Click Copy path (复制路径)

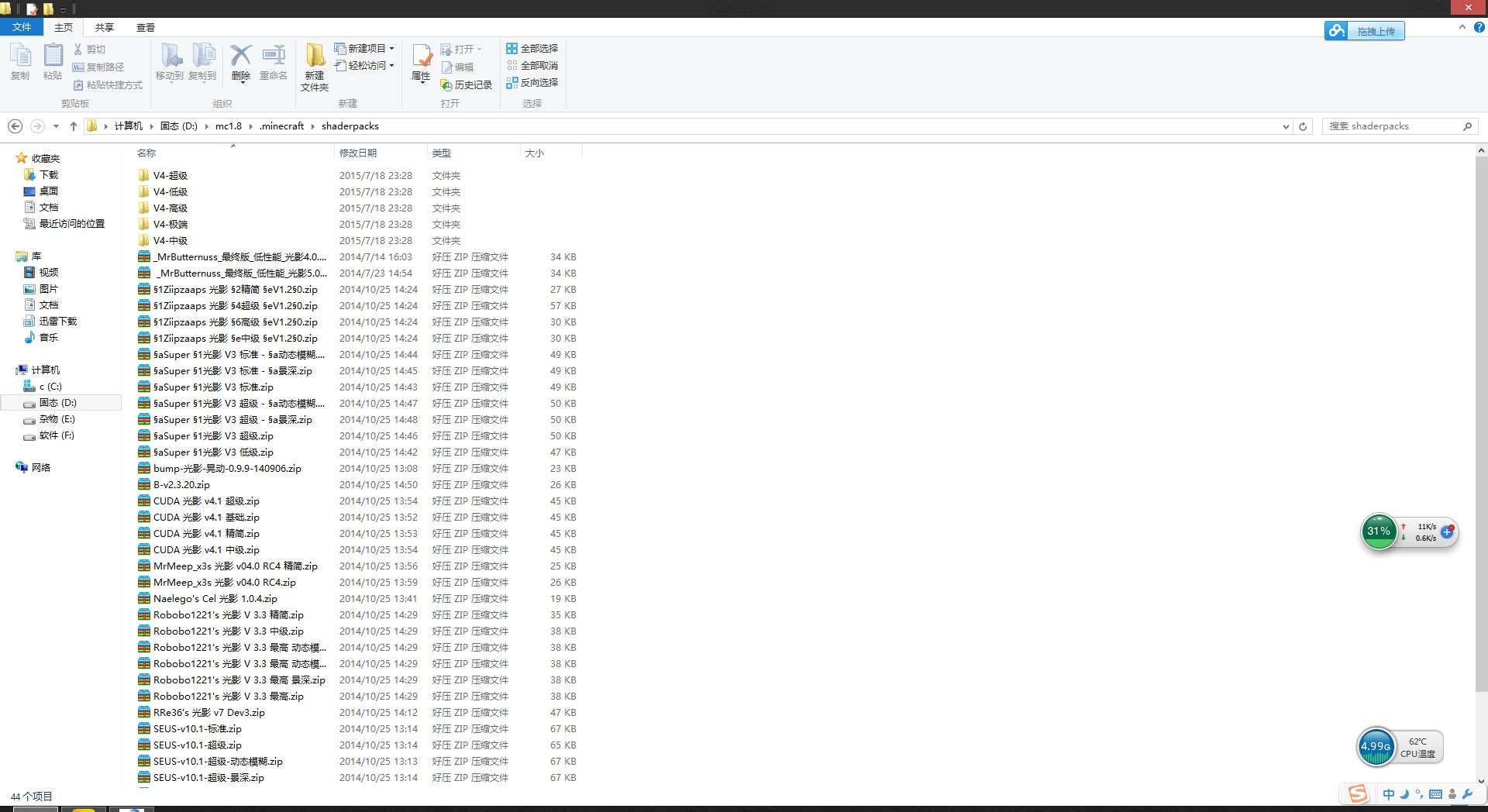click(x=98, y=67)
